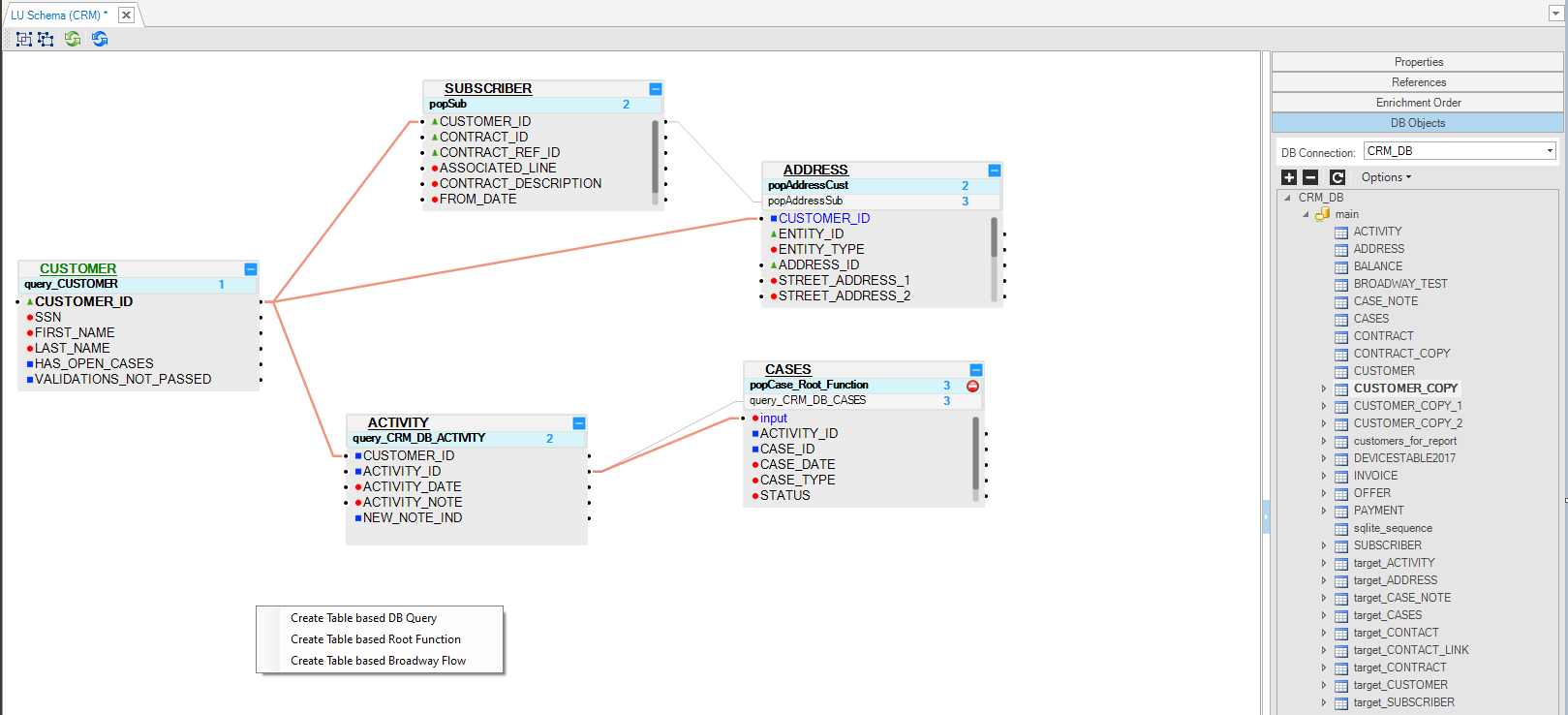The width and height of the screenshot is (1568, 715).
Task: Click the red disabled icon on popCase_Root_Function
Action: (972, 386)
